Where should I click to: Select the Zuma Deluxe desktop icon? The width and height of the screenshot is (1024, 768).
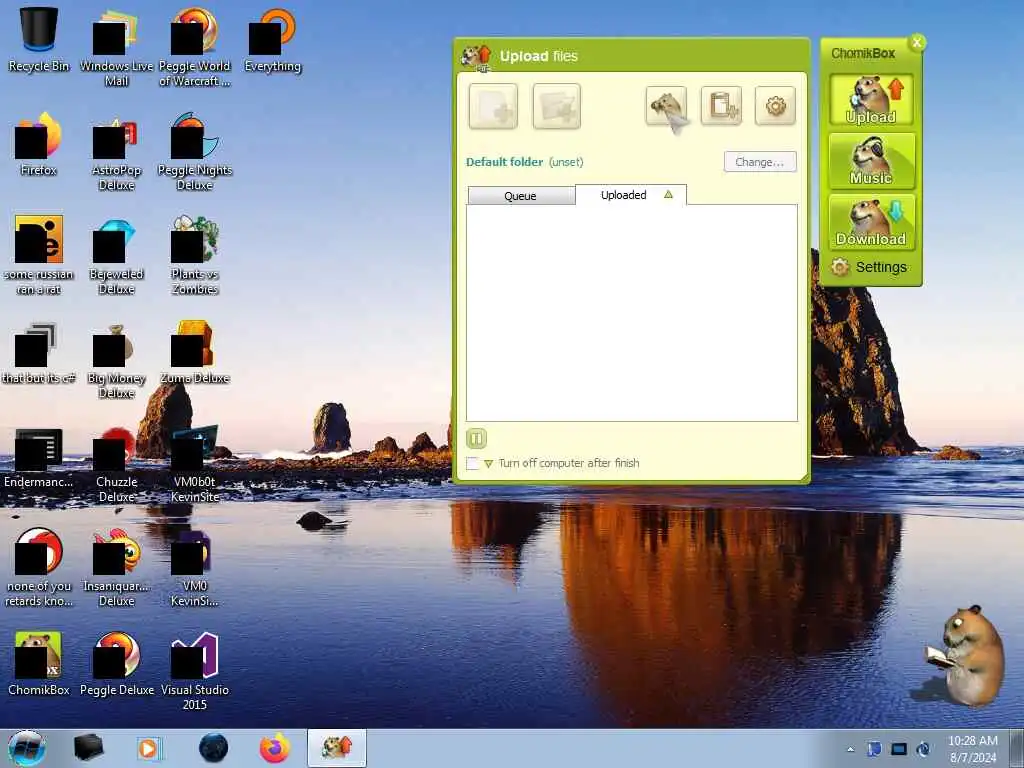point(195,353)
